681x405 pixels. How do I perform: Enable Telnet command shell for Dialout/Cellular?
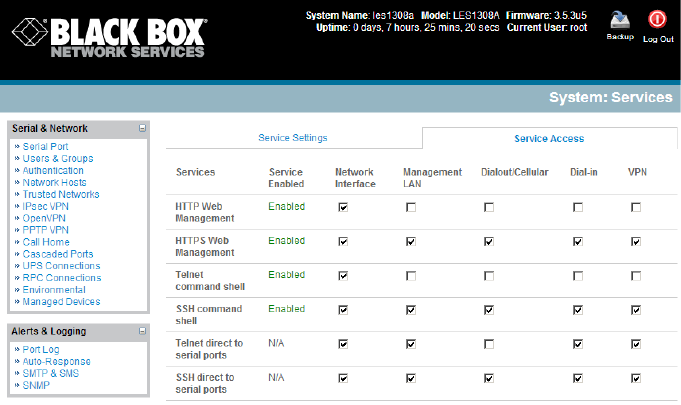point(489,275)
